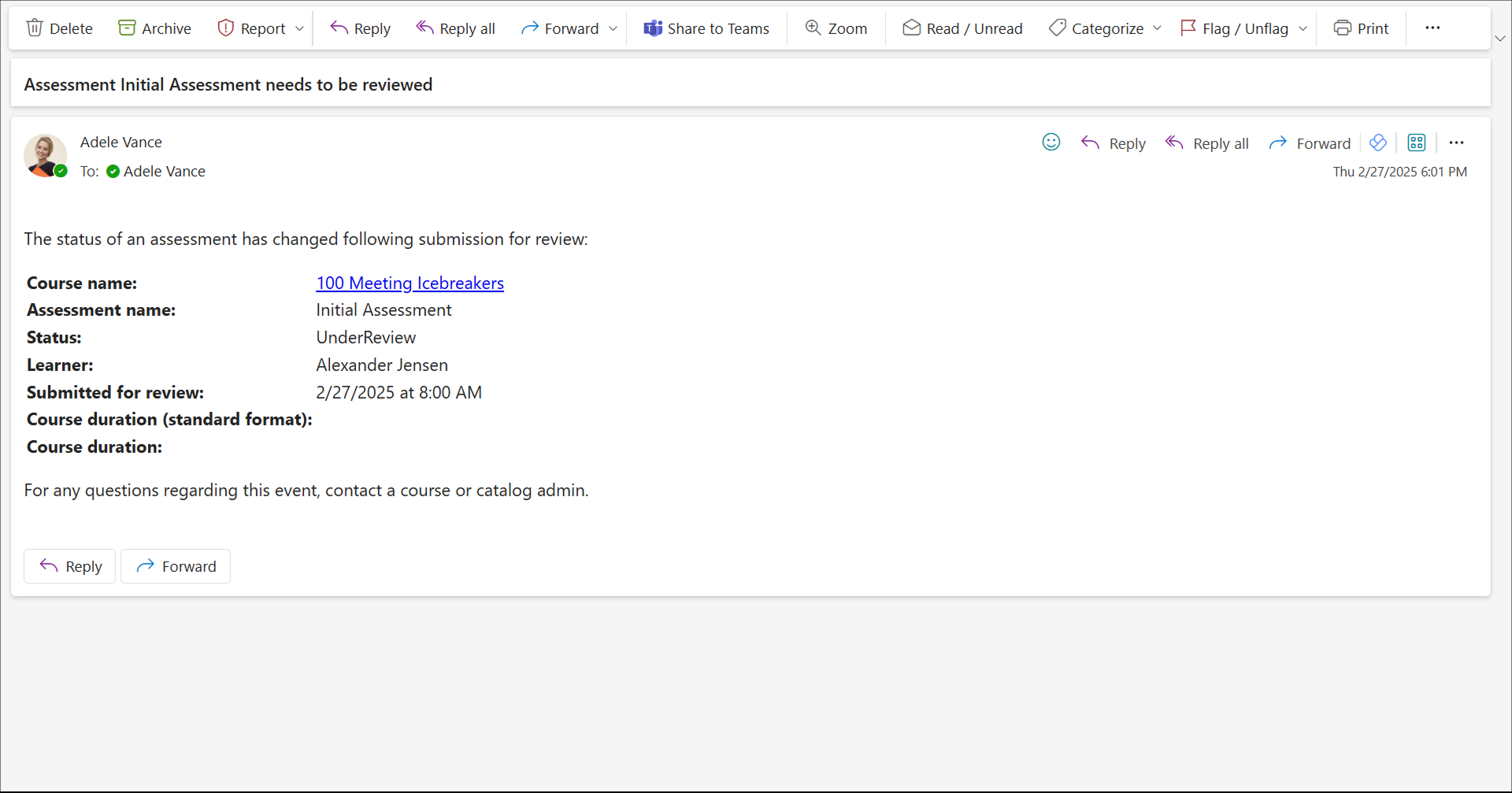
Task: Toggle Read / Unread status of email
Action: click(962, 28)
